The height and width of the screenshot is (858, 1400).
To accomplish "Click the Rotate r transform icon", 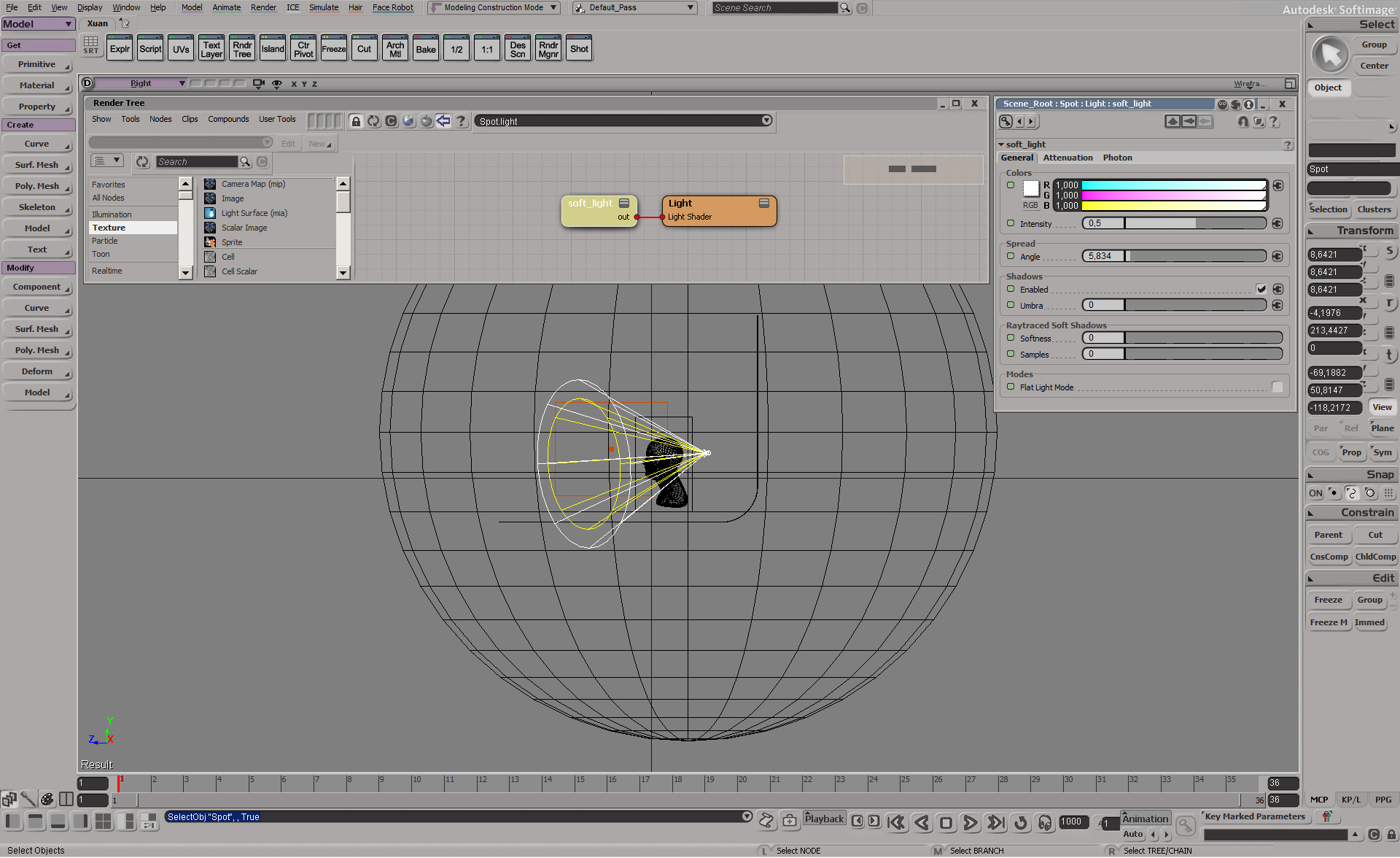I will coord(1389,304).
